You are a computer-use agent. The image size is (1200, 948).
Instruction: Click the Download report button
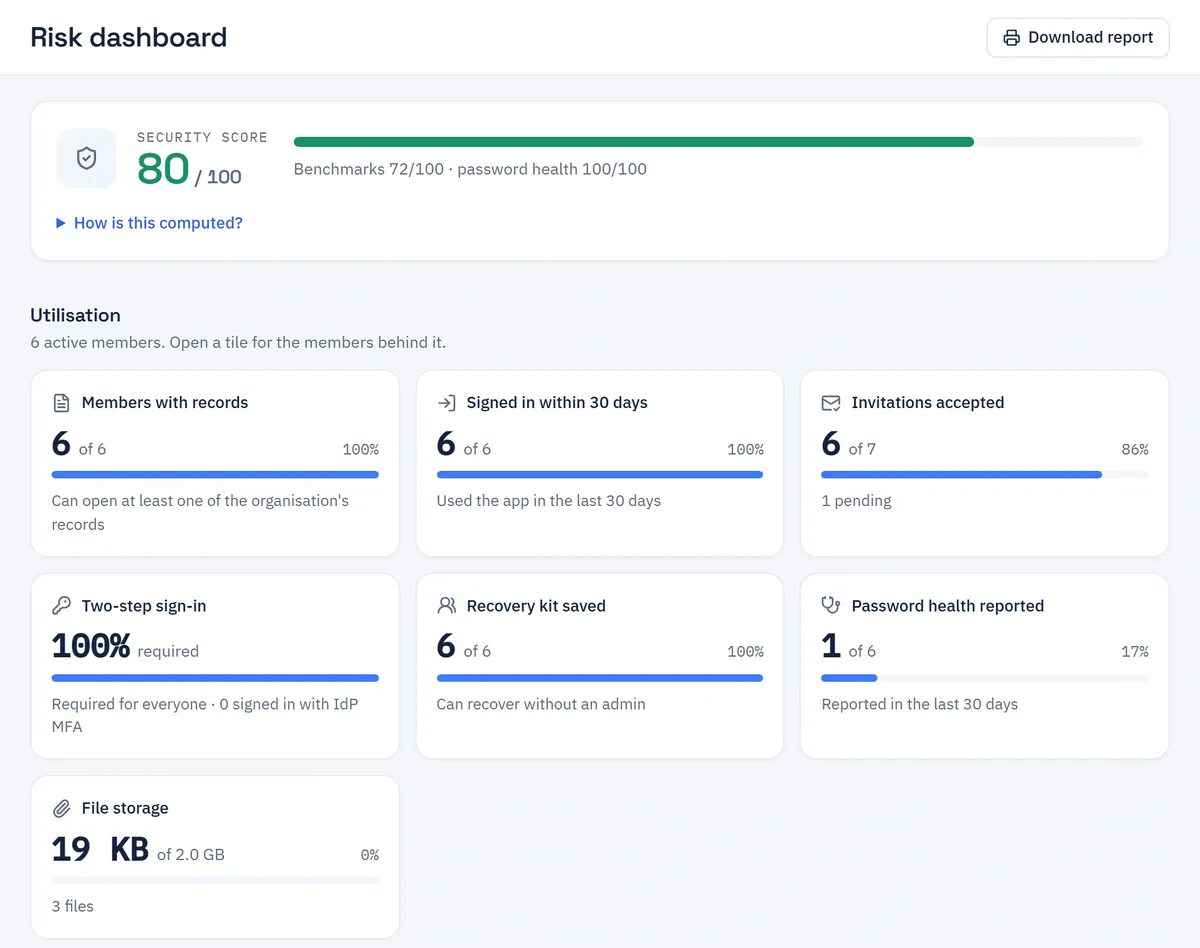pyautogui.click(x=1078, y=37)
